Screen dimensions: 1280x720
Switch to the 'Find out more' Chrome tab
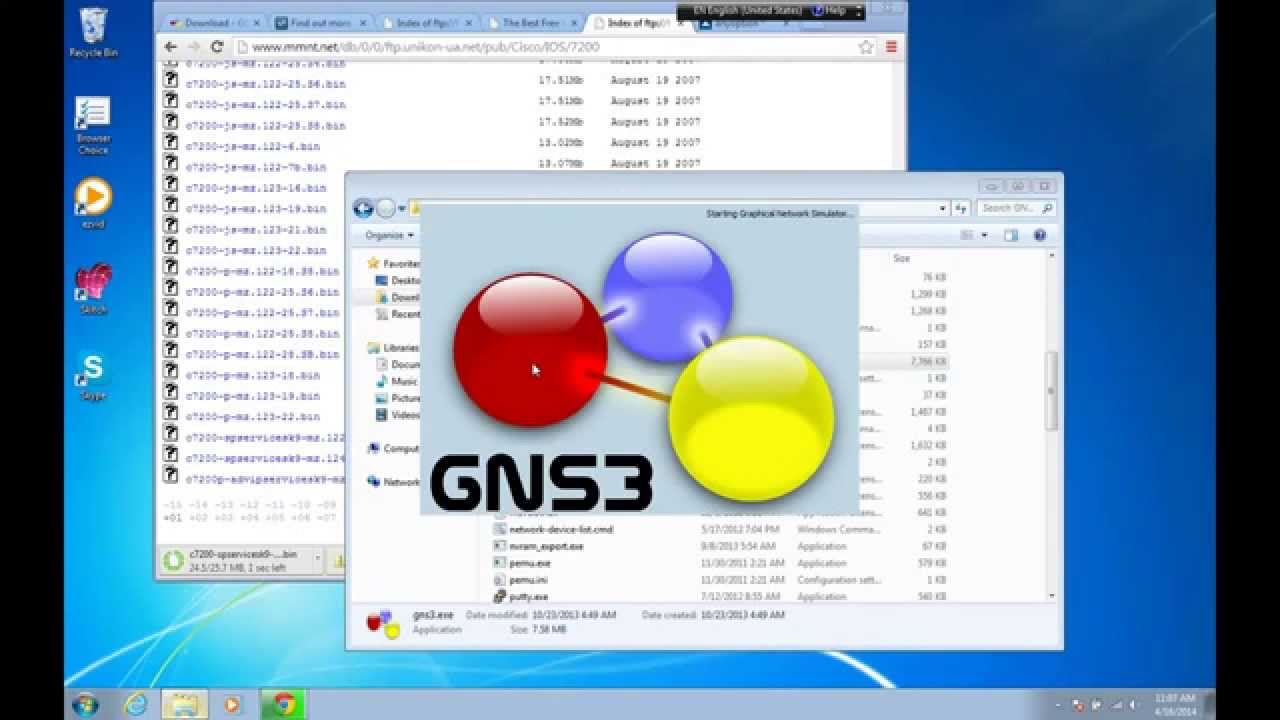coord(320,22)
